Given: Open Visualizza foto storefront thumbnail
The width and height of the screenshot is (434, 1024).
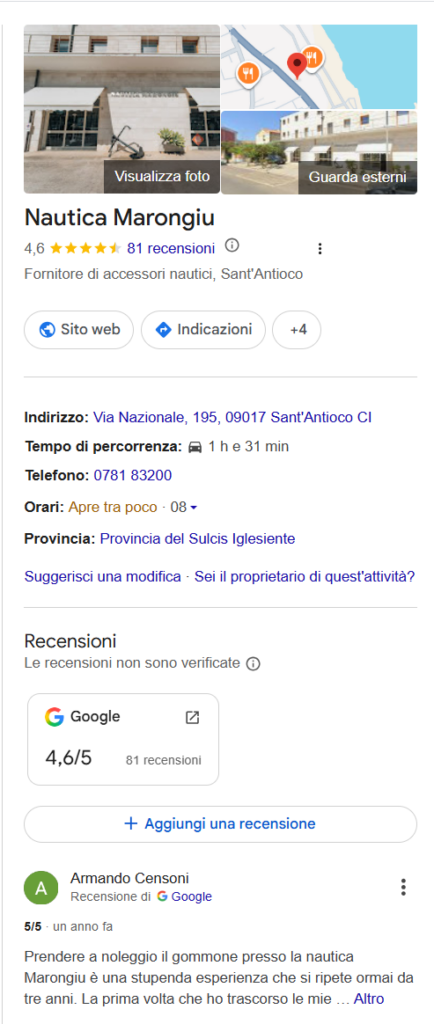Looking at the screenshot, I should click(x=122, y=109).
